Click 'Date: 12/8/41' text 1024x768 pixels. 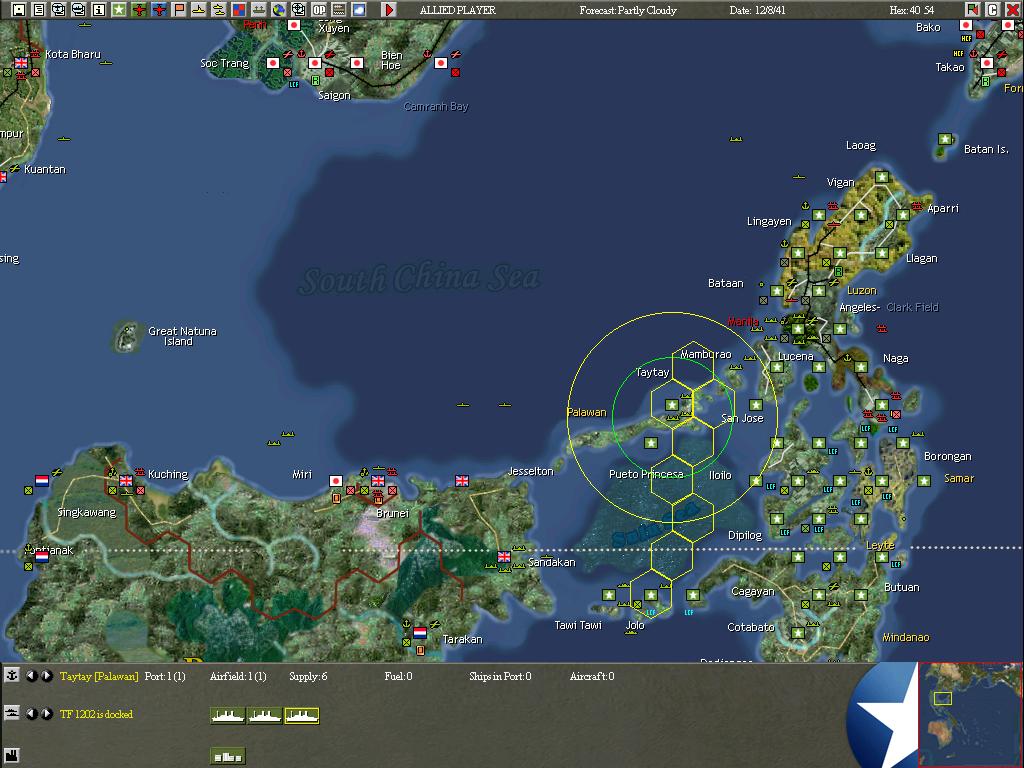[758, 10]
